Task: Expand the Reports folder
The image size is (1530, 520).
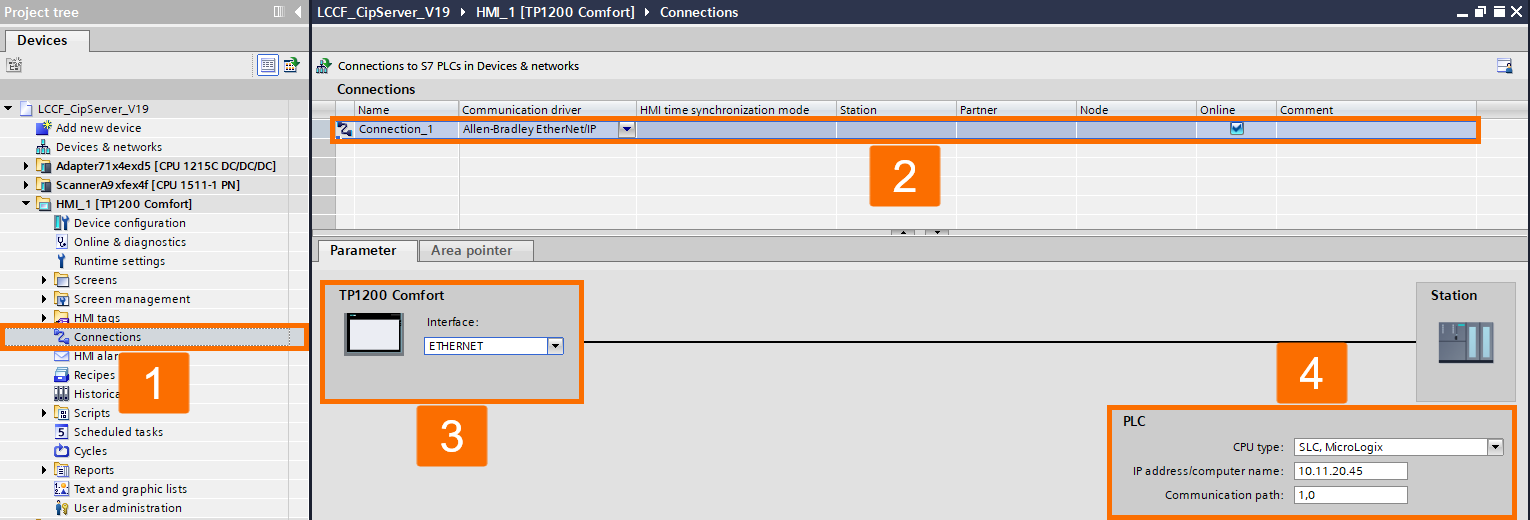Action: tap(44, 470)
